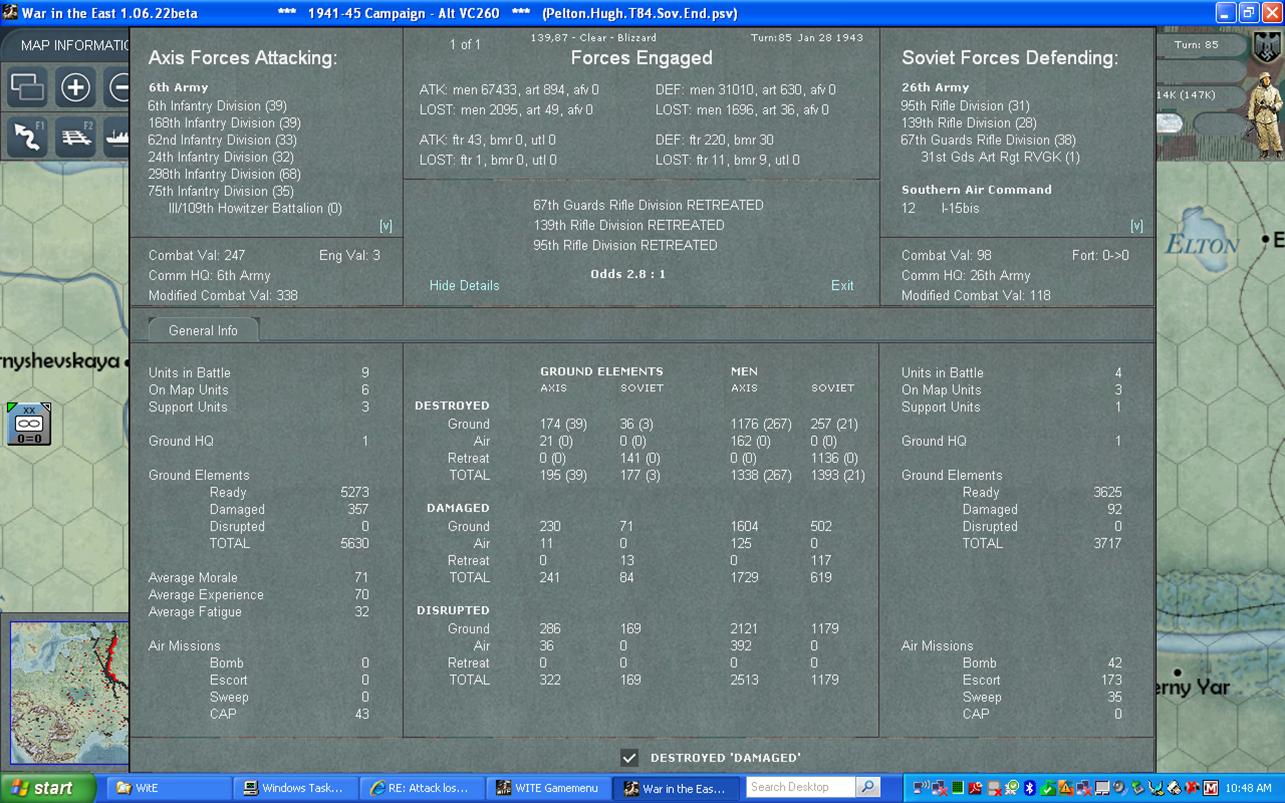Zoom in the map with plus icon
The image size is (1285, 803).
pyautogui.click(x=75, y=87)
